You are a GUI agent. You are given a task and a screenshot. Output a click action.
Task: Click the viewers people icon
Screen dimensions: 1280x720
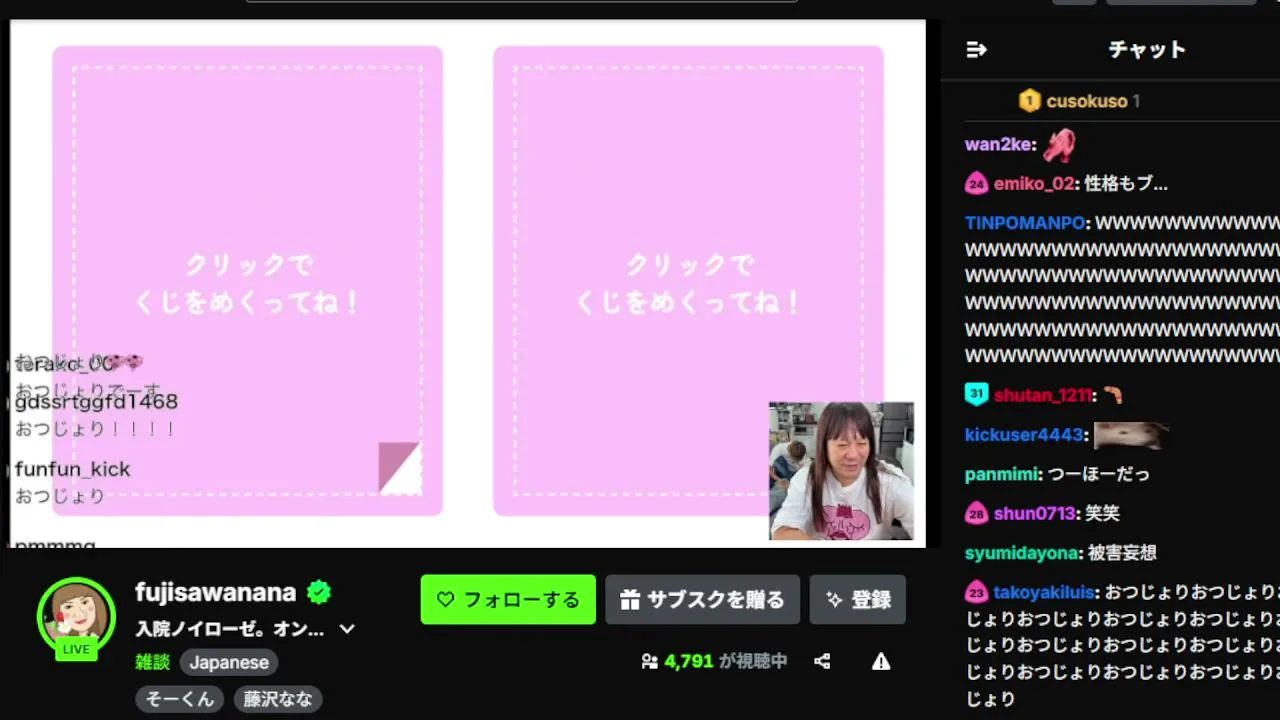click(x=649, y=661)
